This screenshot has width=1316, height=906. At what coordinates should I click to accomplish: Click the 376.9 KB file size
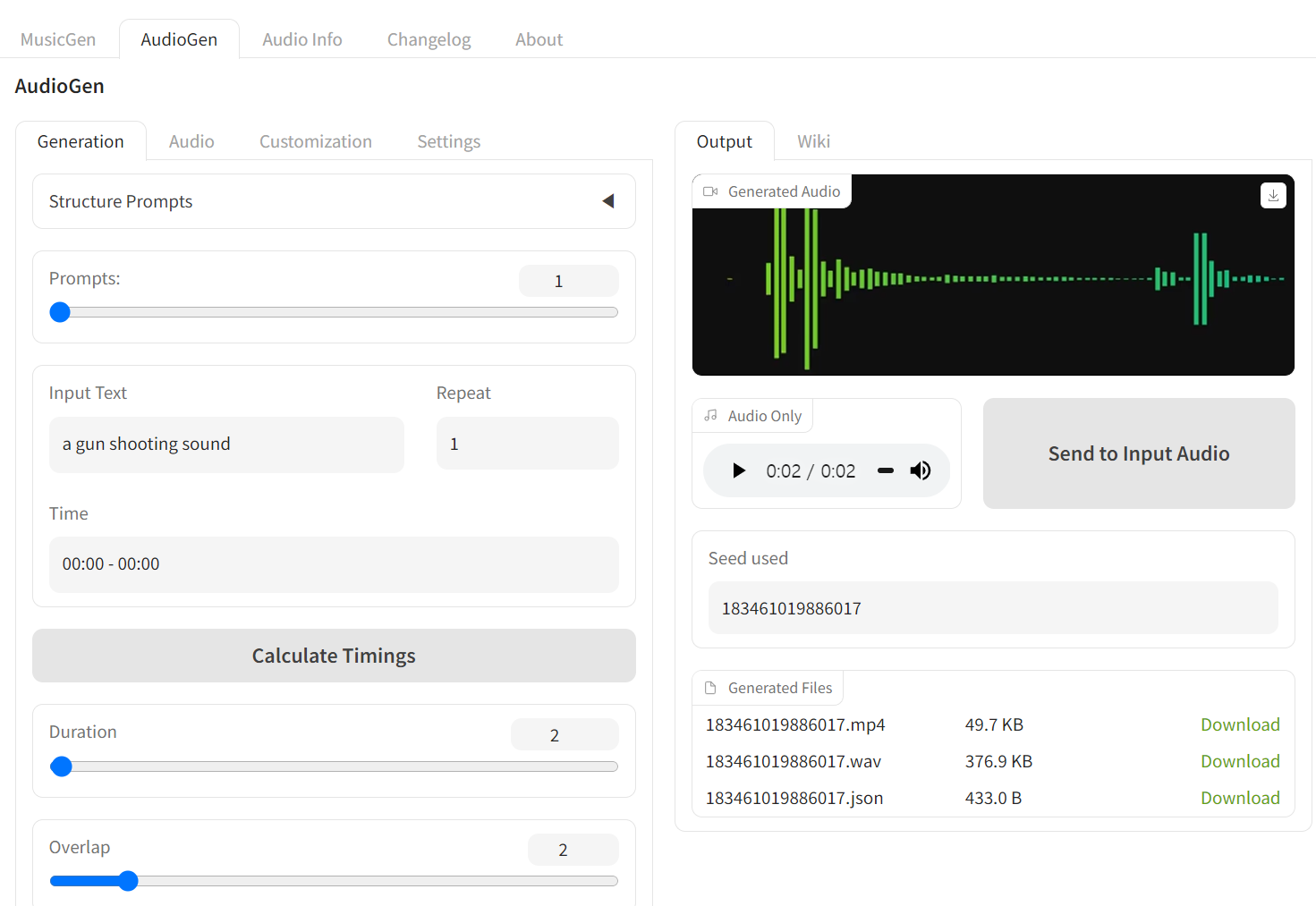coord(998,761)
